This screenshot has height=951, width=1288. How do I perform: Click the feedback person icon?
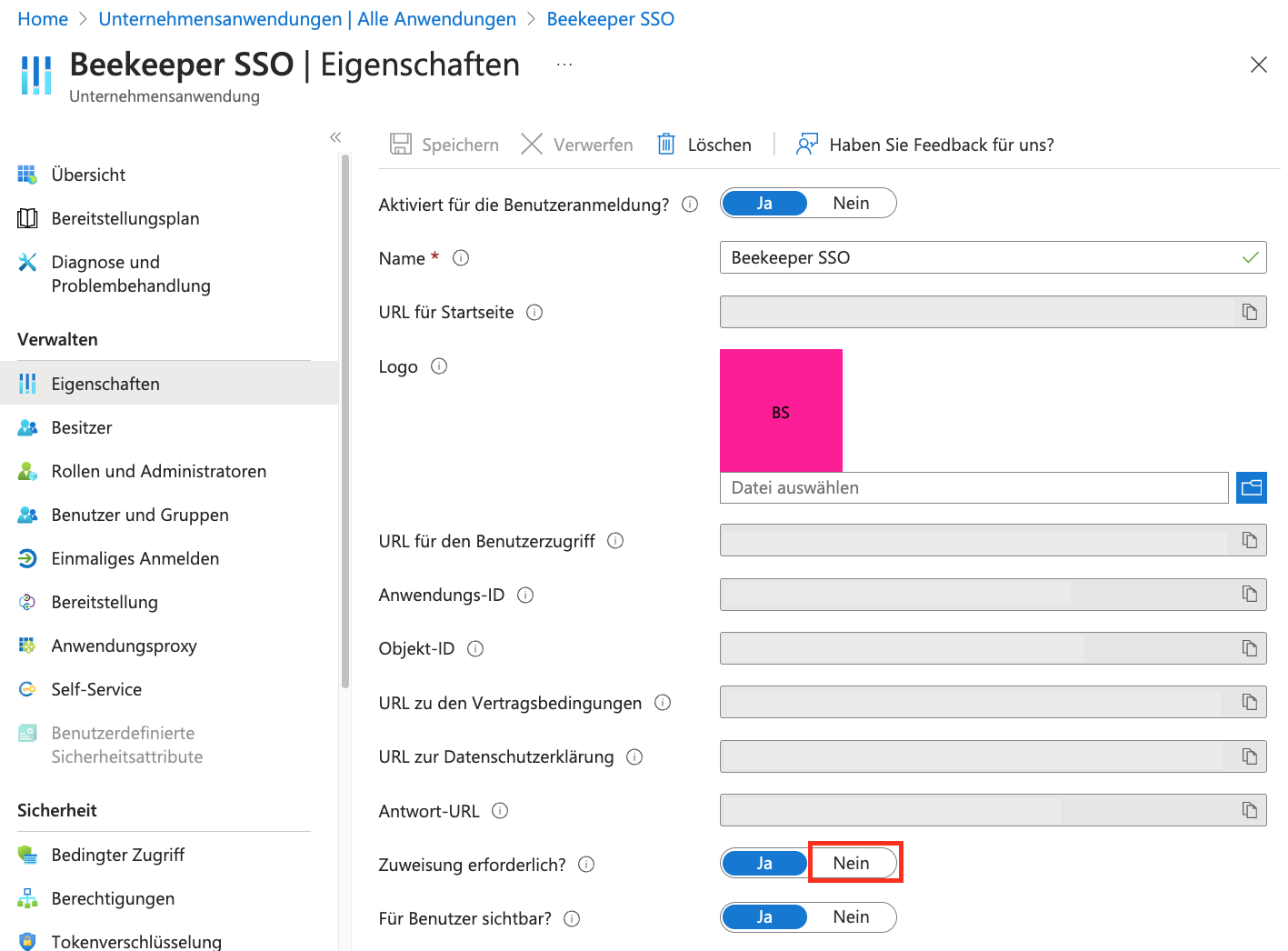(807, 144)
